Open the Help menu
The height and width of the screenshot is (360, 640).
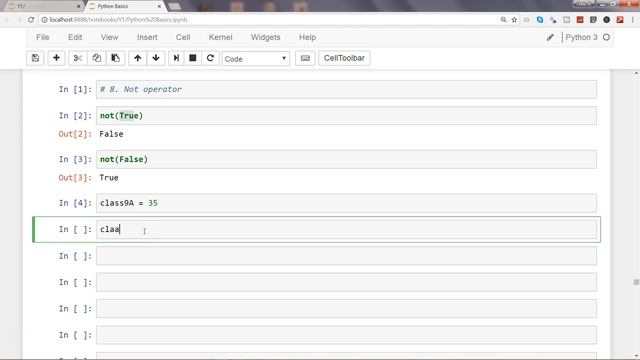(x=307, y=37)
